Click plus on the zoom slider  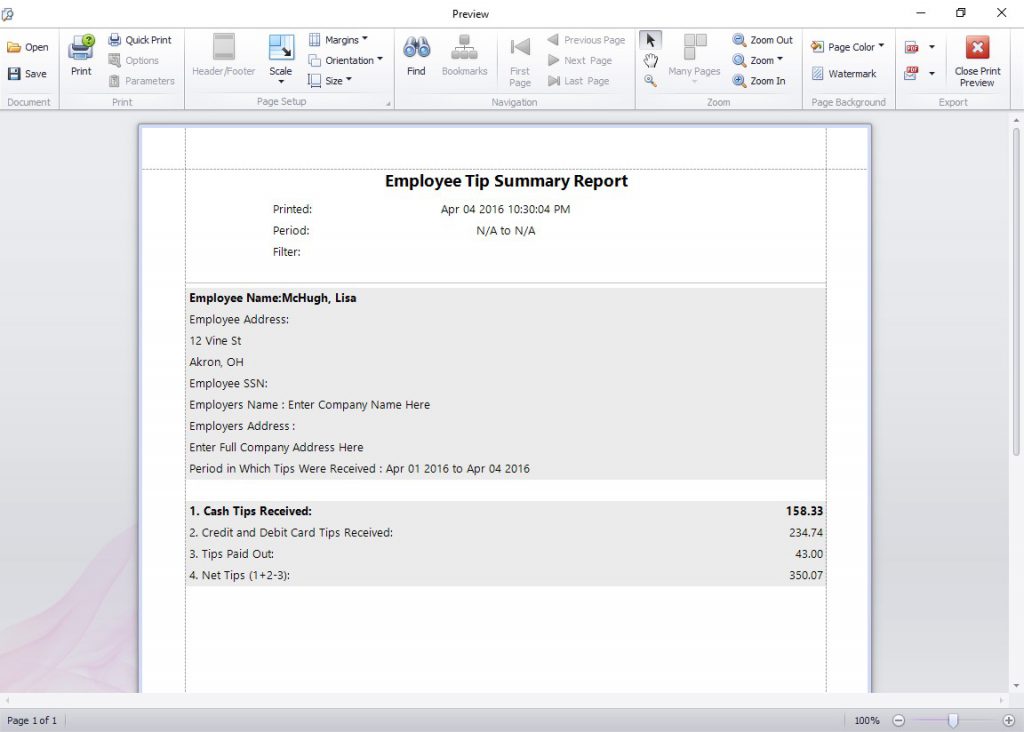pos(1009,720)
